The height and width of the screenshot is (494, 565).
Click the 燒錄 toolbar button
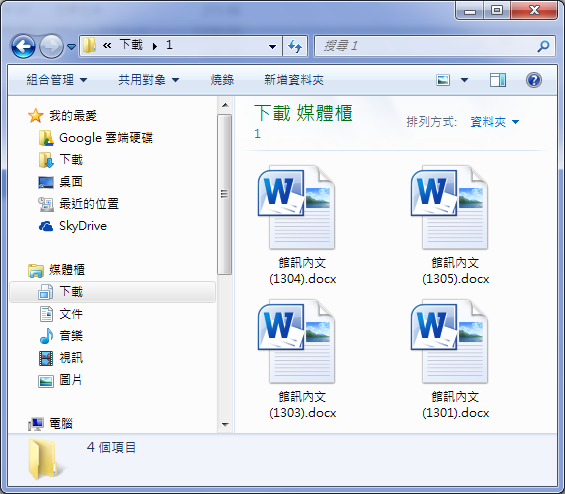[222, 80]
